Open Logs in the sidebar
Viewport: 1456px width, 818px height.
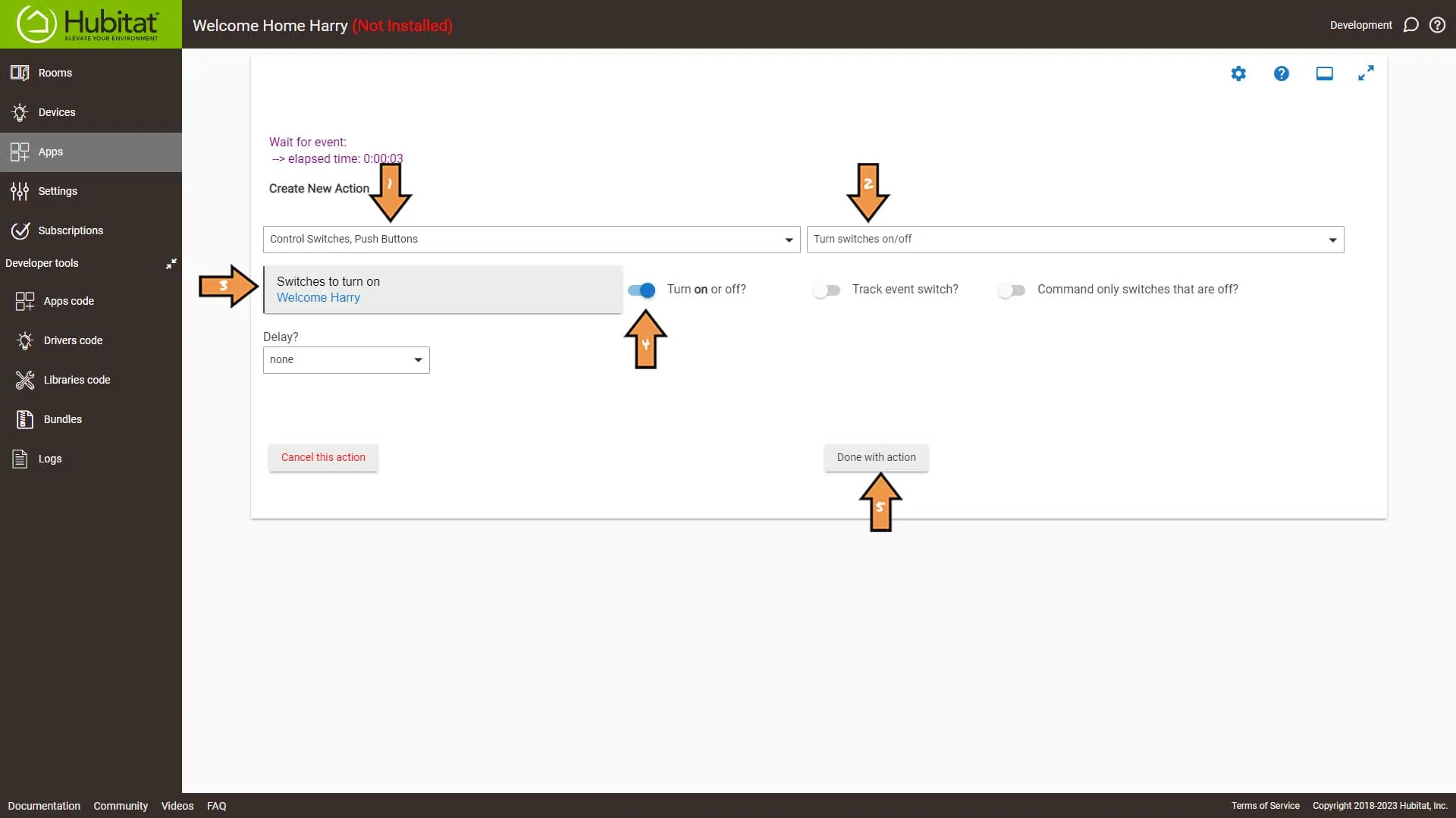click(x=50, y=459)
